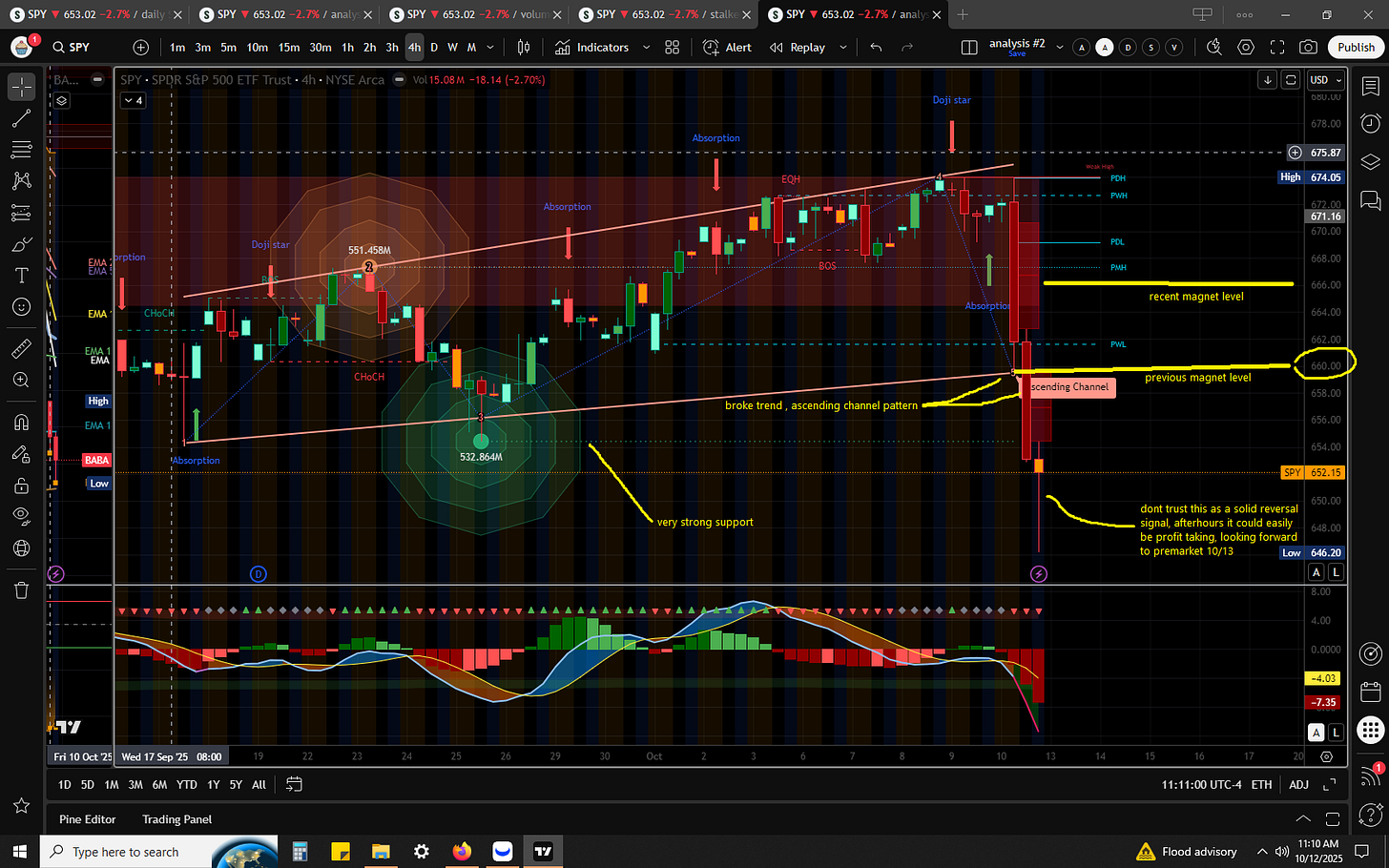Open the patterns drawing tool

22,181
